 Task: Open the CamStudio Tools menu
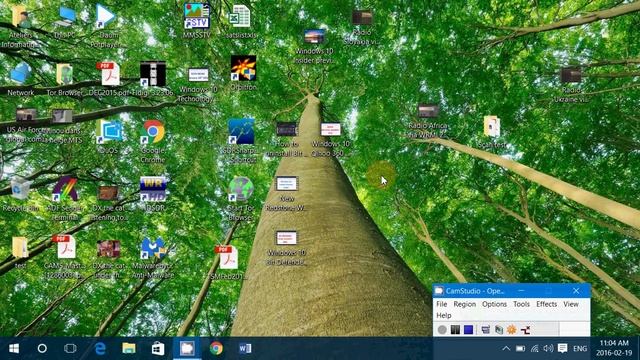(521, 304)
